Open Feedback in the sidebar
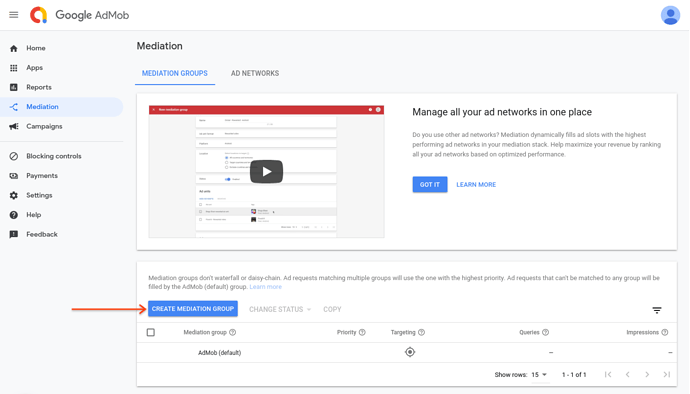This screenshot has height=394, width=690. (x=62, y=234)
